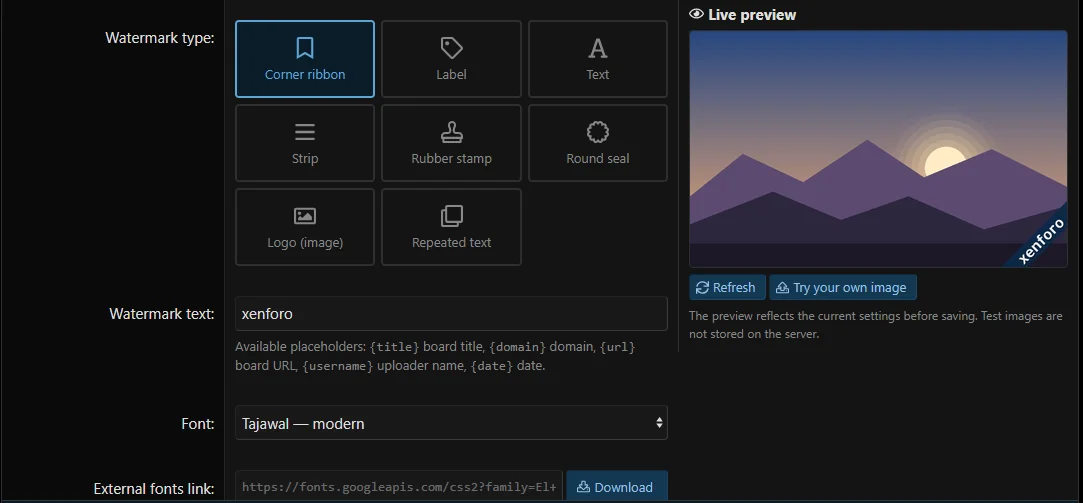Refresh the live preview
1083x503 pixels.
pos(727,287)
